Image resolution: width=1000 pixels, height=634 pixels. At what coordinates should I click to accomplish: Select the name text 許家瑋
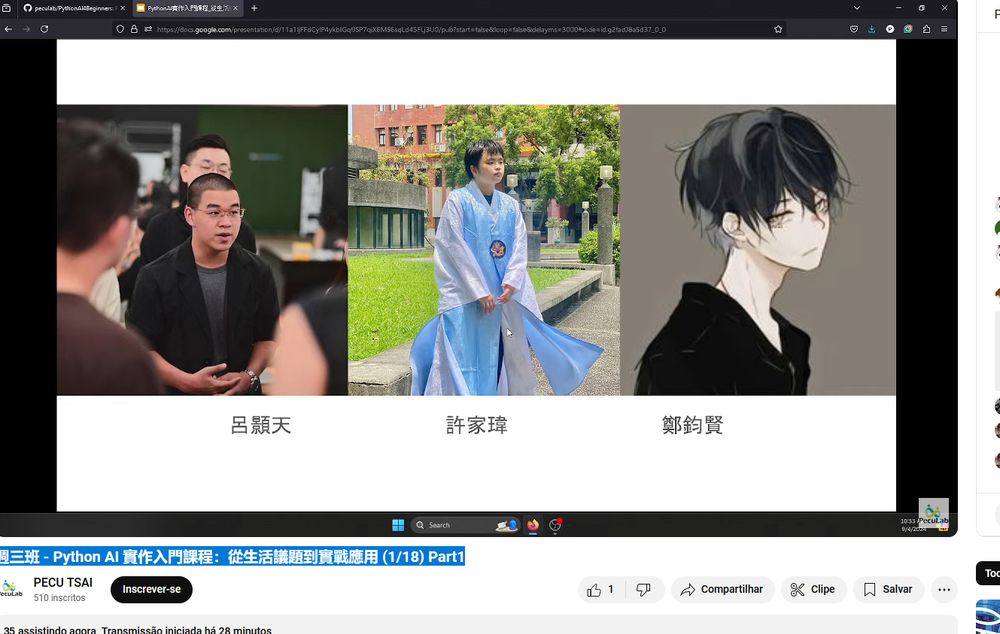click(x=476, y=425)
